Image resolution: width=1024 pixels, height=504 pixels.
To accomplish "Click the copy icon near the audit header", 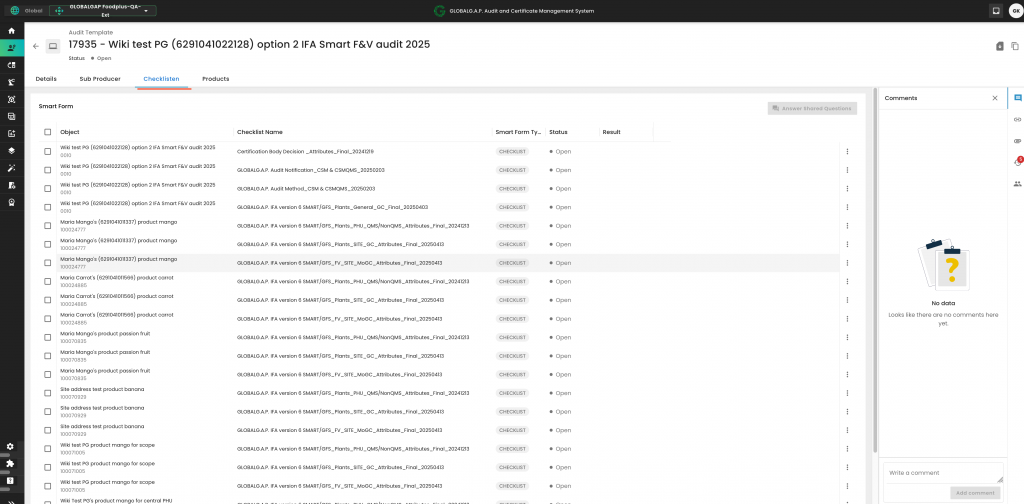I will click(x=1014, y=46).
